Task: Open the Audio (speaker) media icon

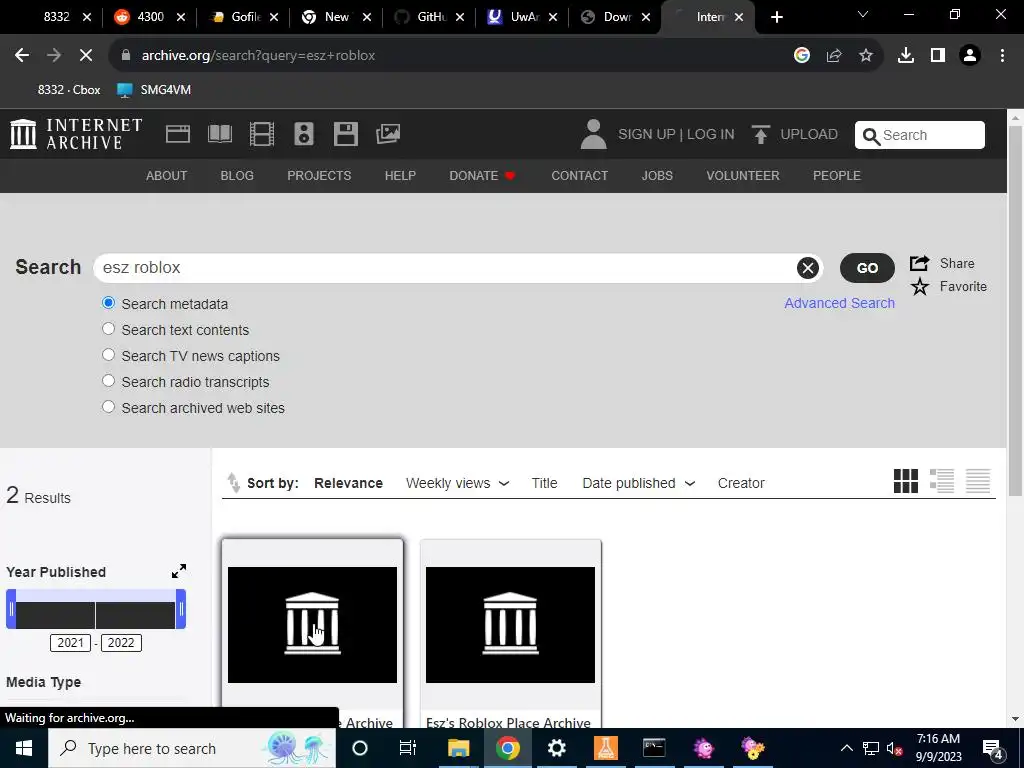Action: click(304, 134)
